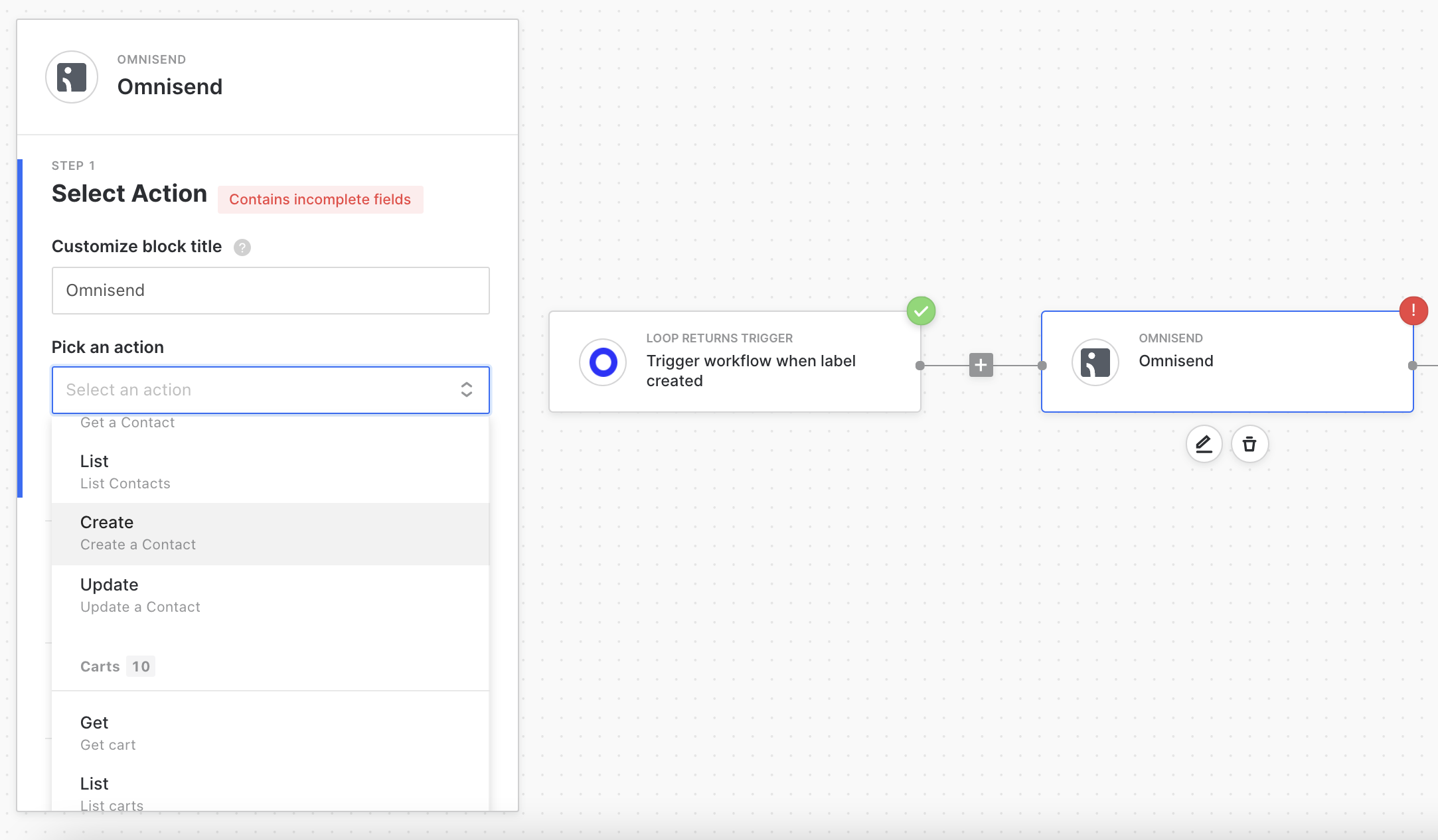Delete the Omnisend block with trash icon

tap(1249, 444)
